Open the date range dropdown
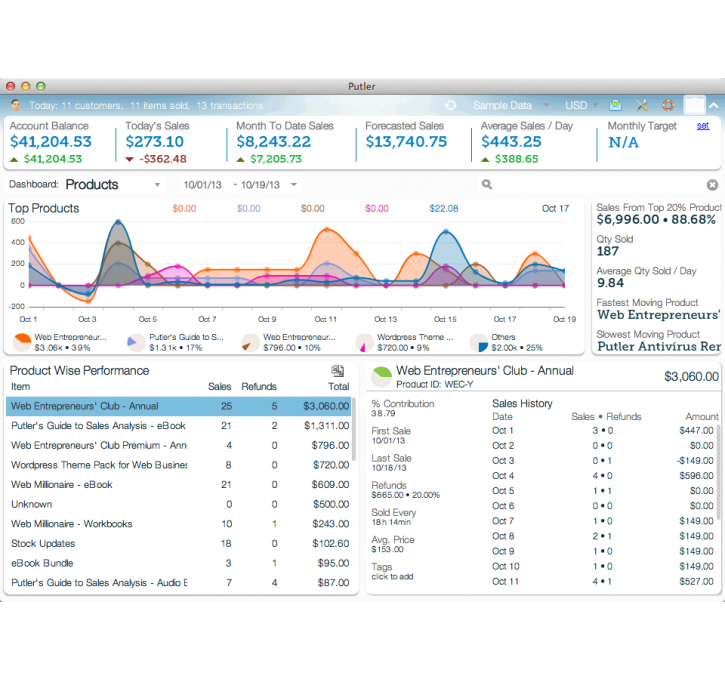 [x=294, y=185]
